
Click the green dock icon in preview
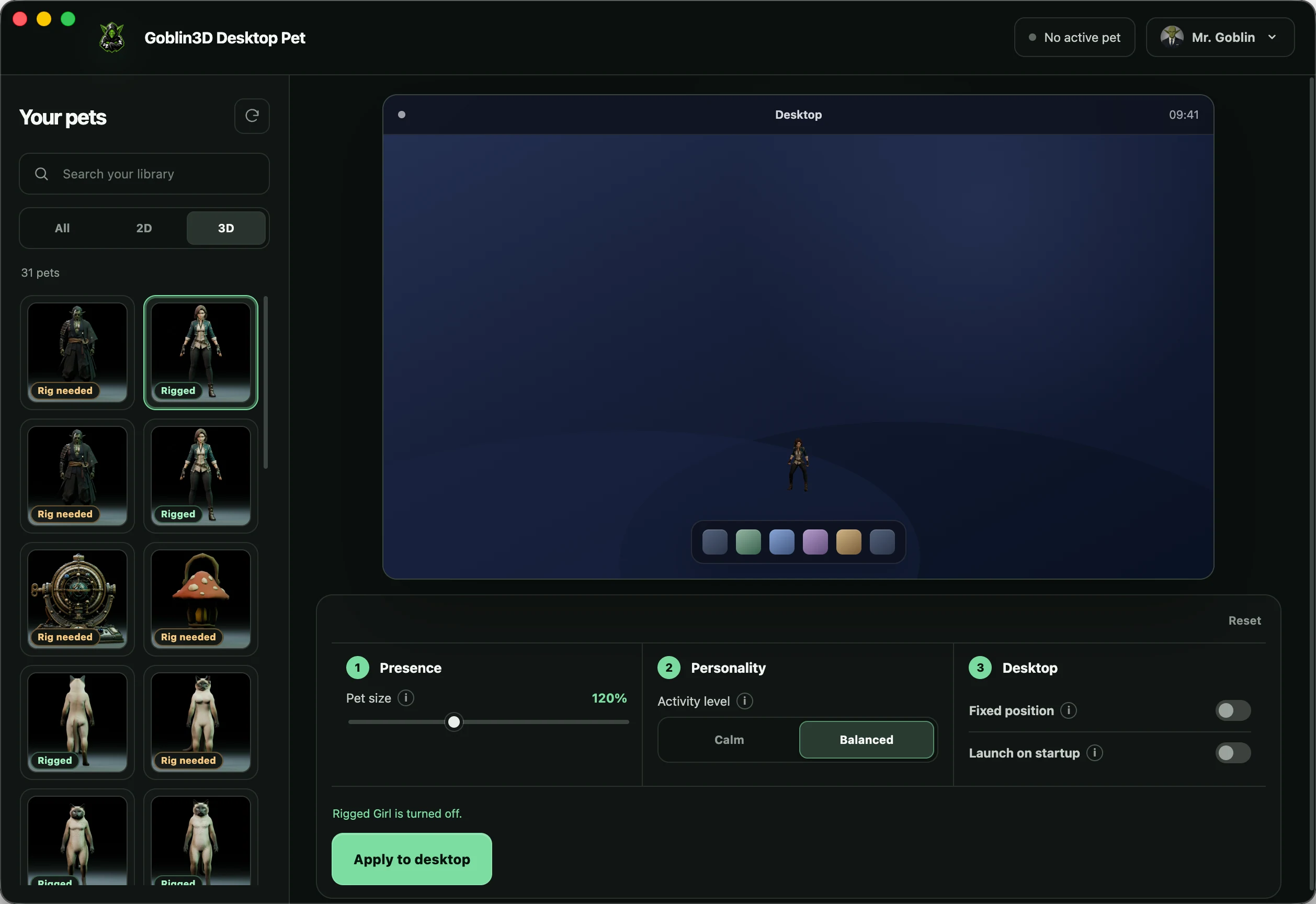(x=748, y=542)
